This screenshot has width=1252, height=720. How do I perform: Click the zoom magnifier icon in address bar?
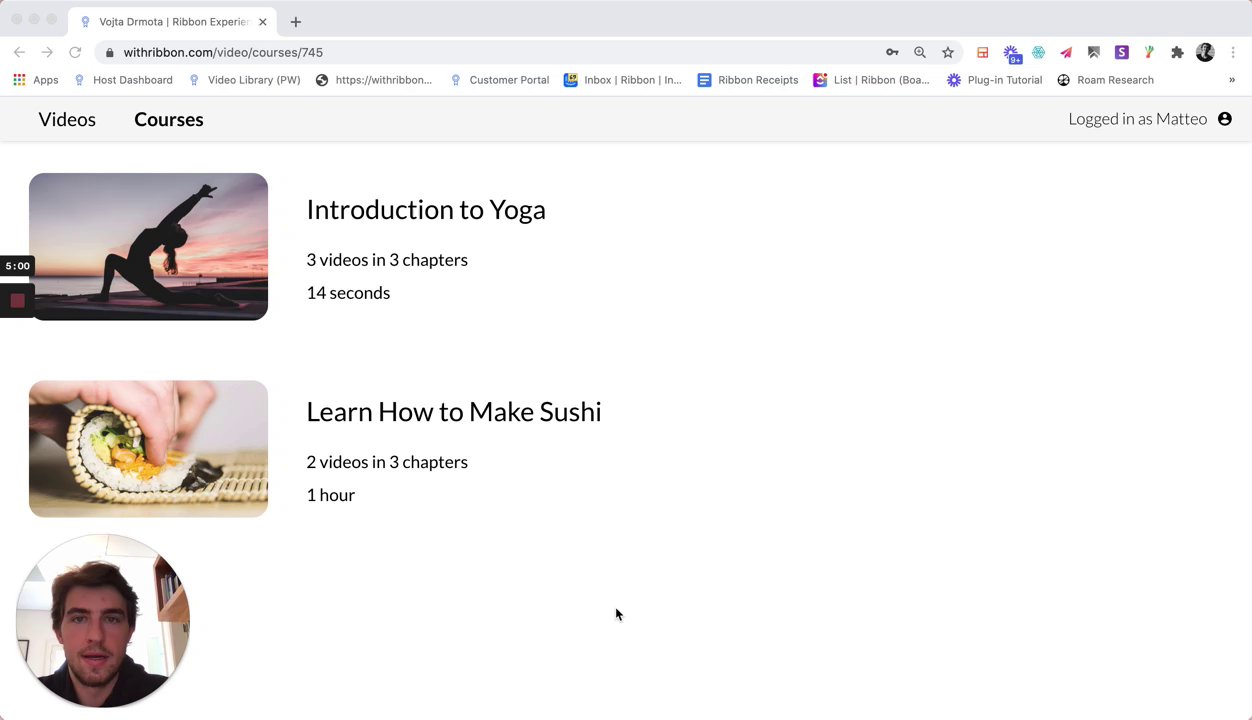click(x=920, y=52)
